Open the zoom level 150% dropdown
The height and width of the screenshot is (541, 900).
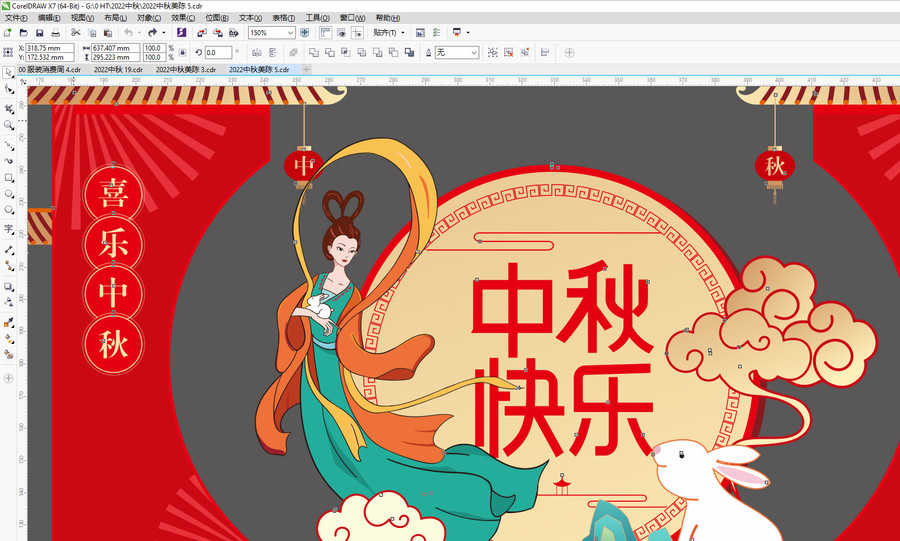coord(290,33)
